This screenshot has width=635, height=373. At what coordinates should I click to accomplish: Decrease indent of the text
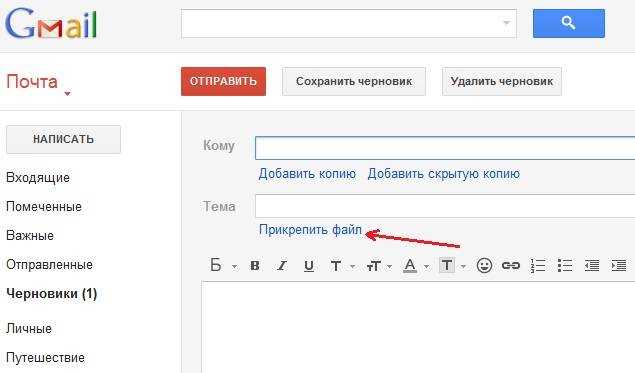coord(592,266)
